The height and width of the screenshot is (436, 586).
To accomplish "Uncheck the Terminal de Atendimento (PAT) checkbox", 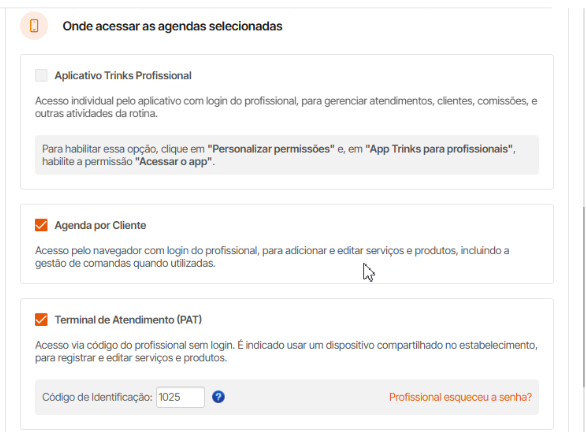I will point(41,320).
